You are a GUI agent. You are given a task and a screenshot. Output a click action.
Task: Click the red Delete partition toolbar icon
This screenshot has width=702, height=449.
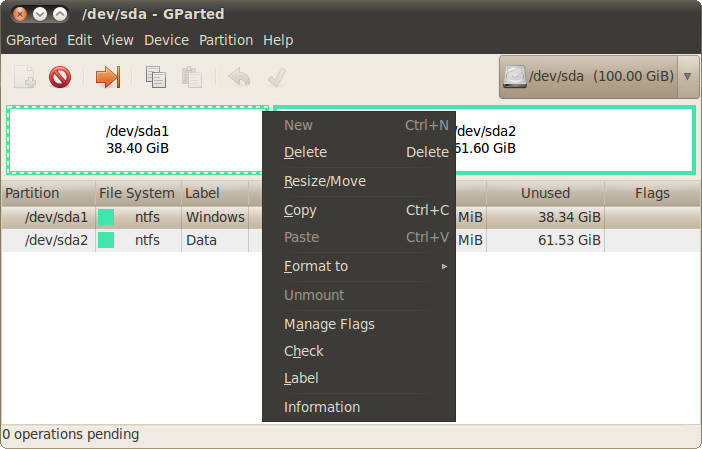(x=60, y=77)
